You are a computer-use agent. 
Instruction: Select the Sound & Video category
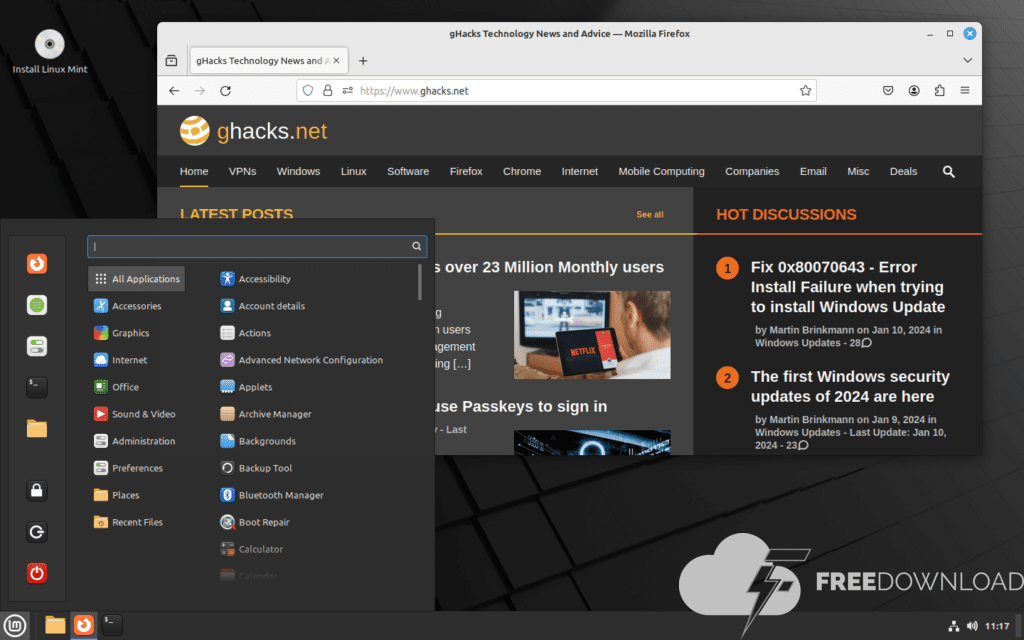[143, 414]
